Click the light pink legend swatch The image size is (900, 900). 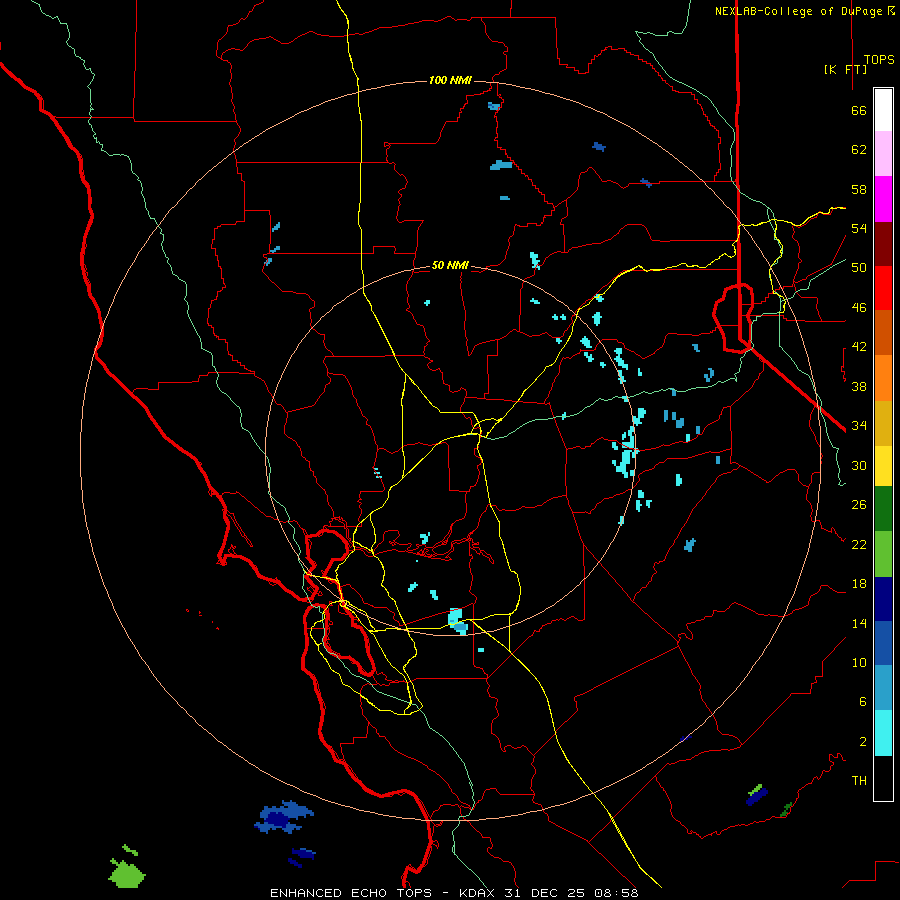coord(883,153)
